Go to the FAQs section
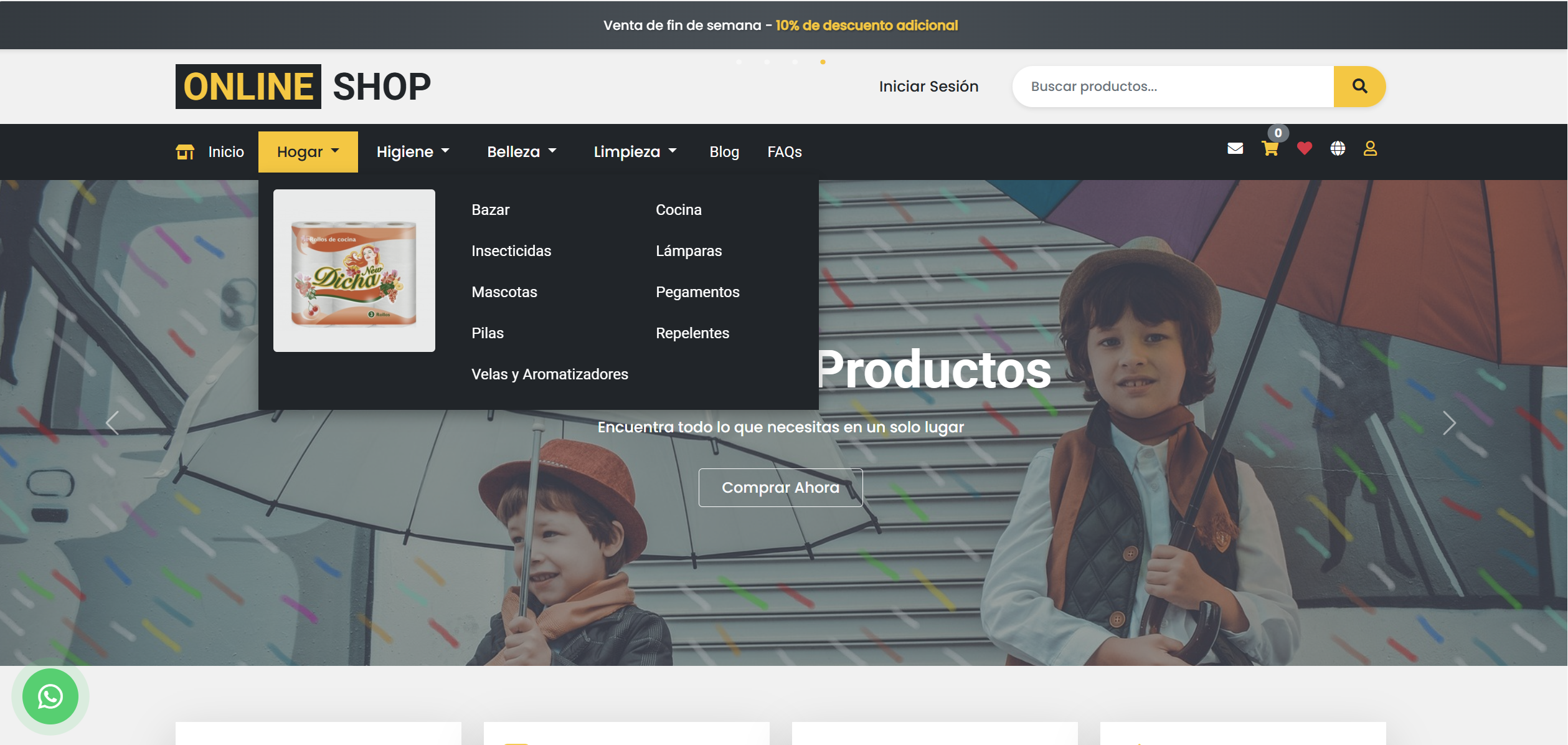The image size is (1568, 745). 784,151
